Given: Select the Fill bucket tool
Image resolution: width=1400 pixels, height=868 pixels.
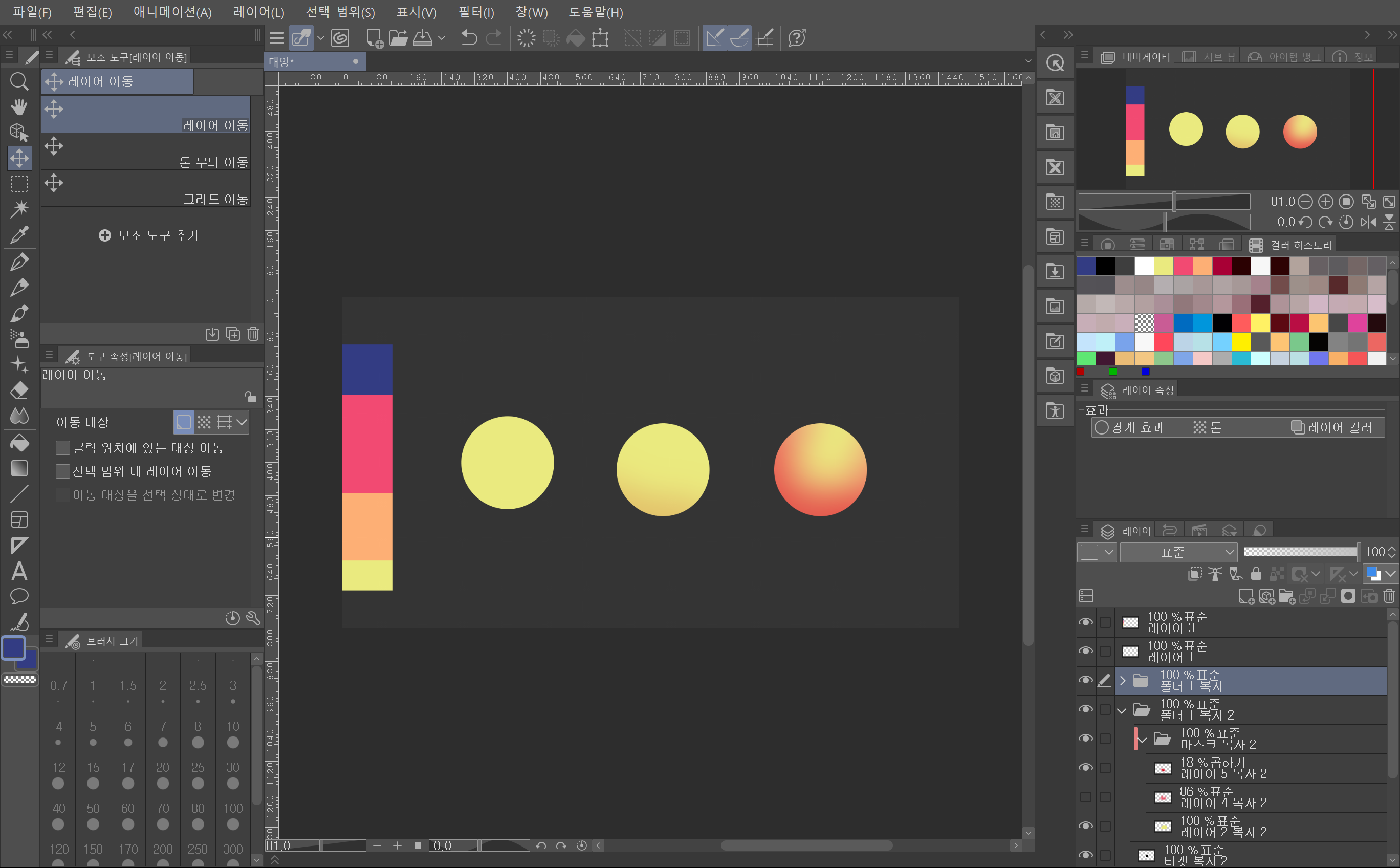Looking at the screenshot, I should tap(19, 443).
